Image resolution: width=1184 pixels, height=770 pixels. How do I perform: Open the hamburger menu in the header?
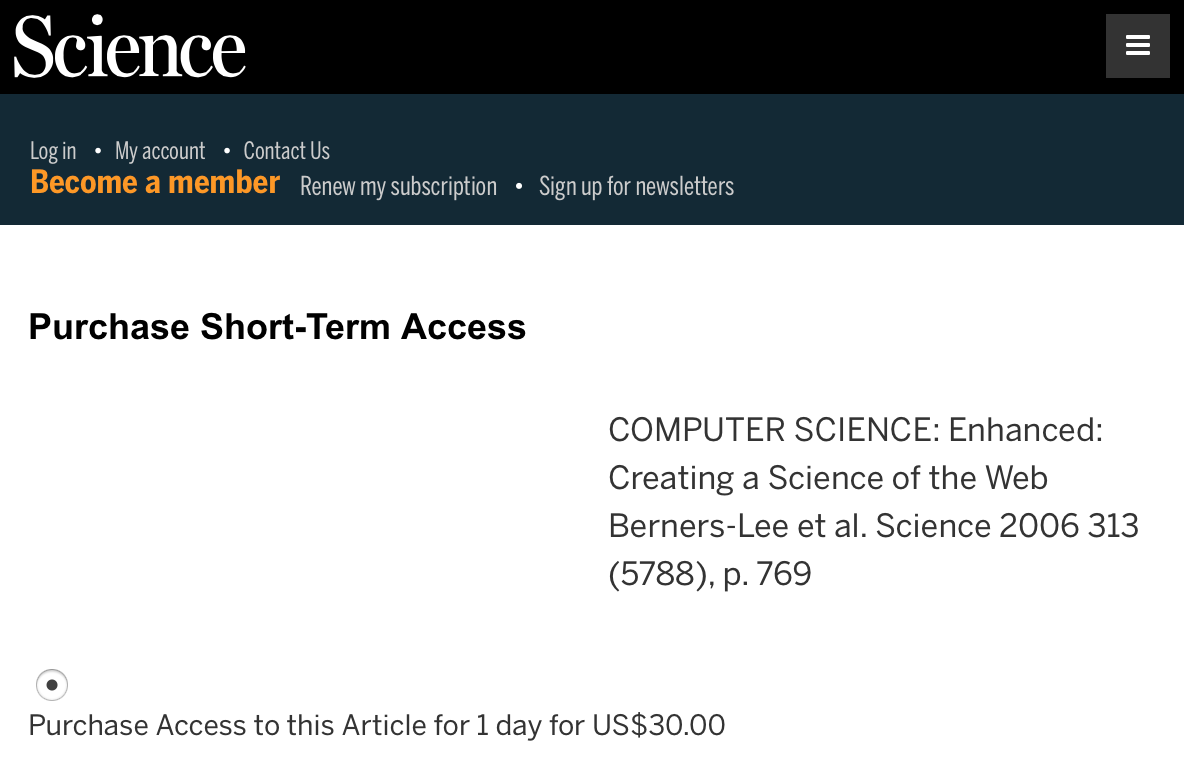pyautogui.click(x=1137, y=46)
